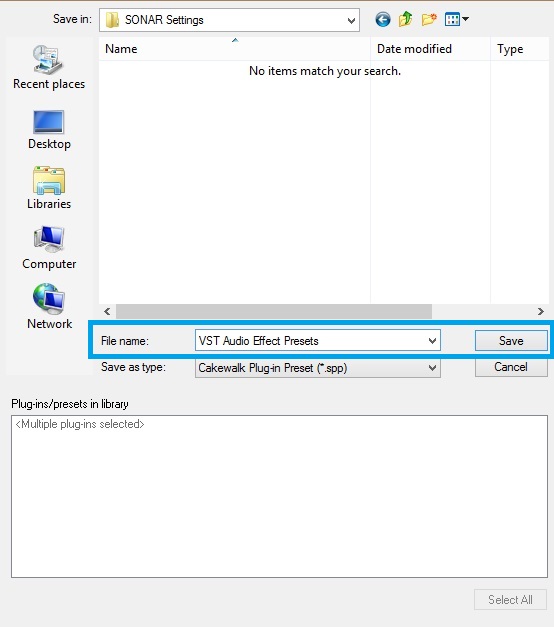Jump to Desktop location

[x=49, y=129]
